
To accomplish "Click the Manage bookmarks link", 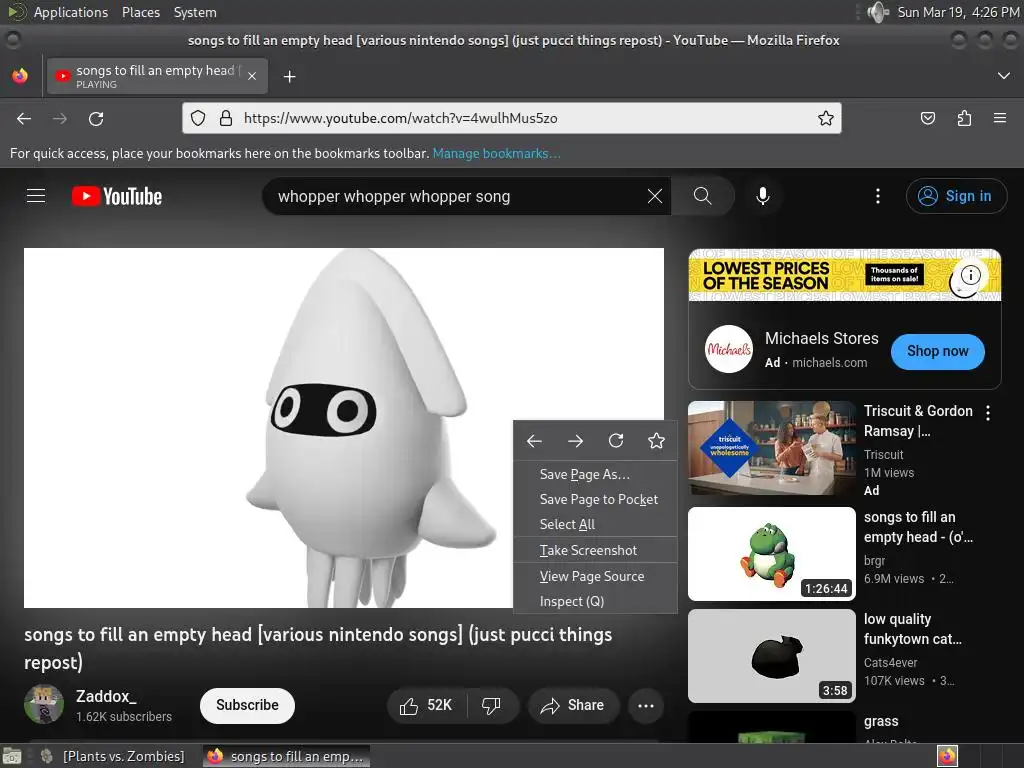I will click(x=496, y=153).
